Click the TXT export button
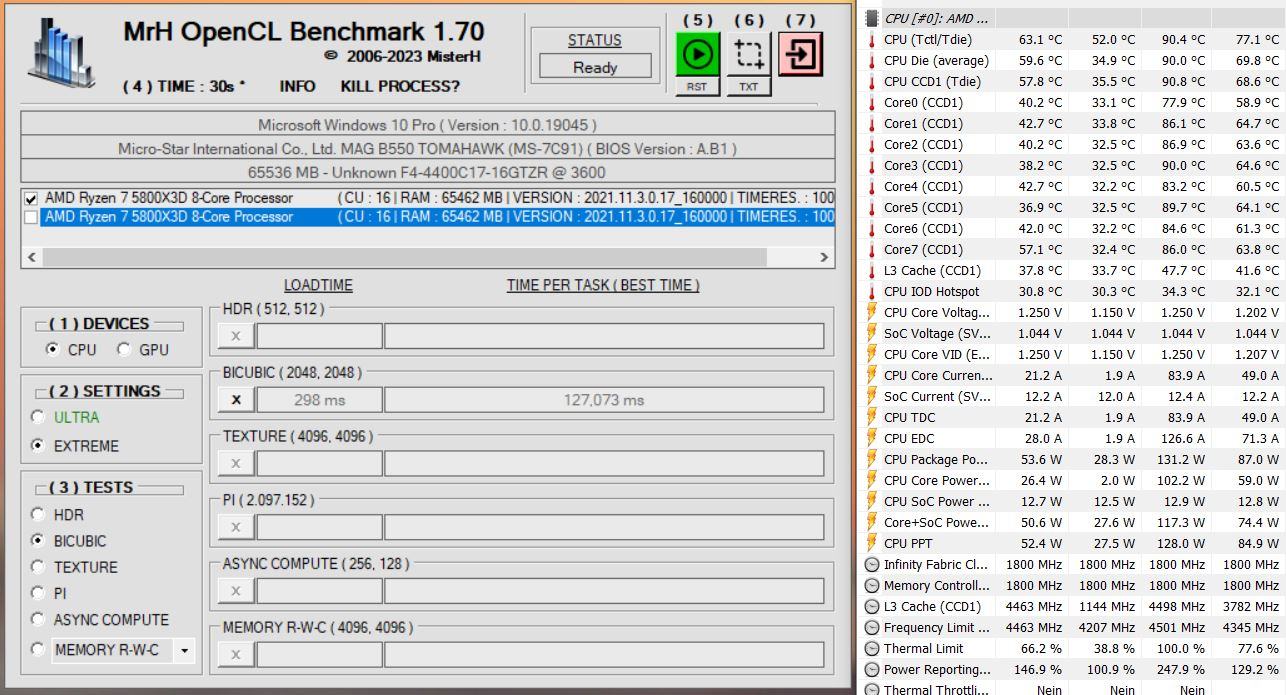This screenshot has height=695, width=1286. pos(748,87)
